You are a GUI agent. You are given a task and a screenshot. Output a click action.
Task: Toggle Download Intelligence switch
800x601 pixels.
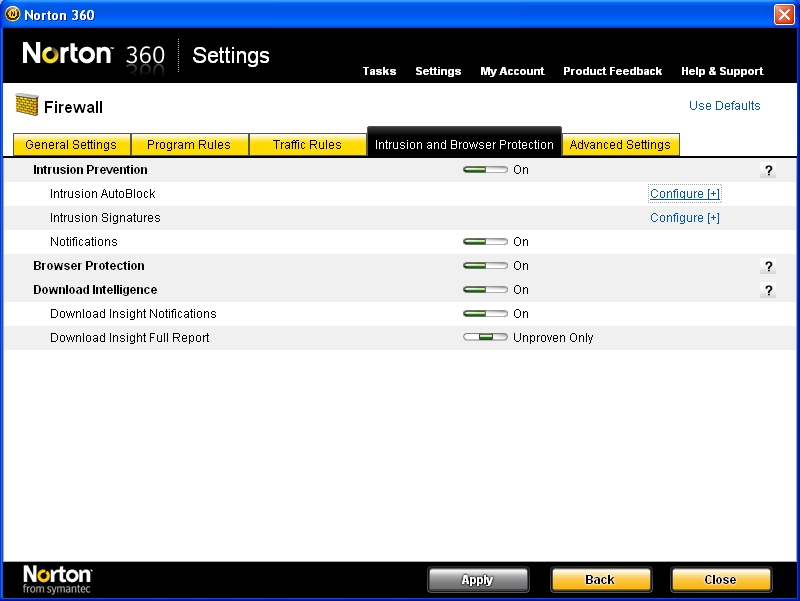point(485,290)
